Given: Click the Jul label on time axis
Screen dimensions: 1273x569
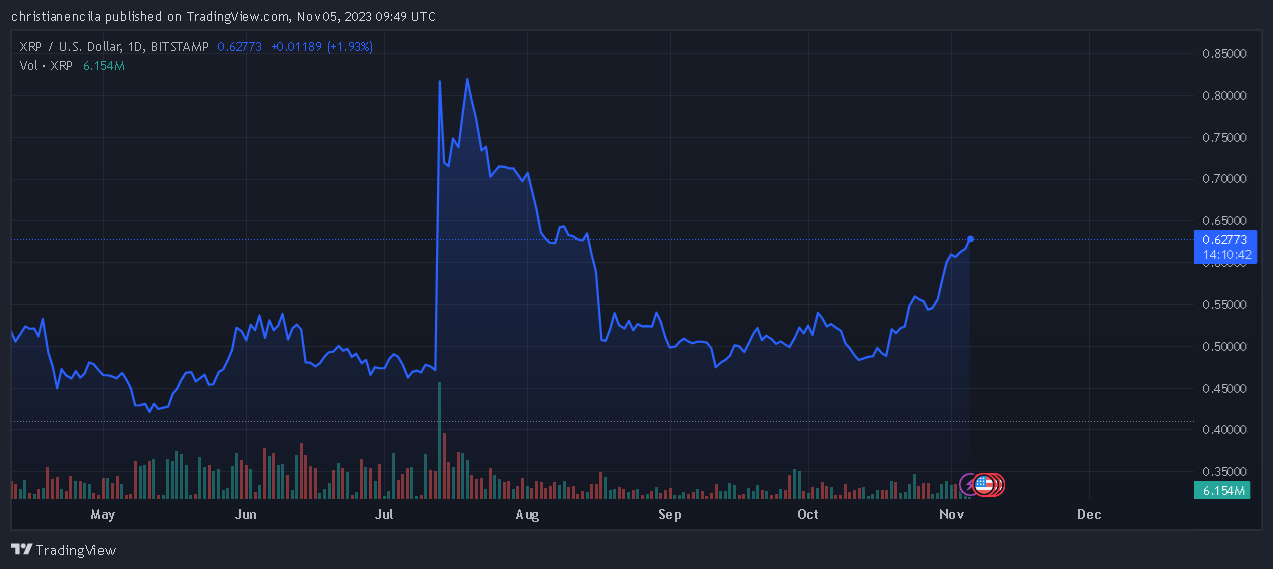Looking at the screenshot, I should tap(384, 515).
